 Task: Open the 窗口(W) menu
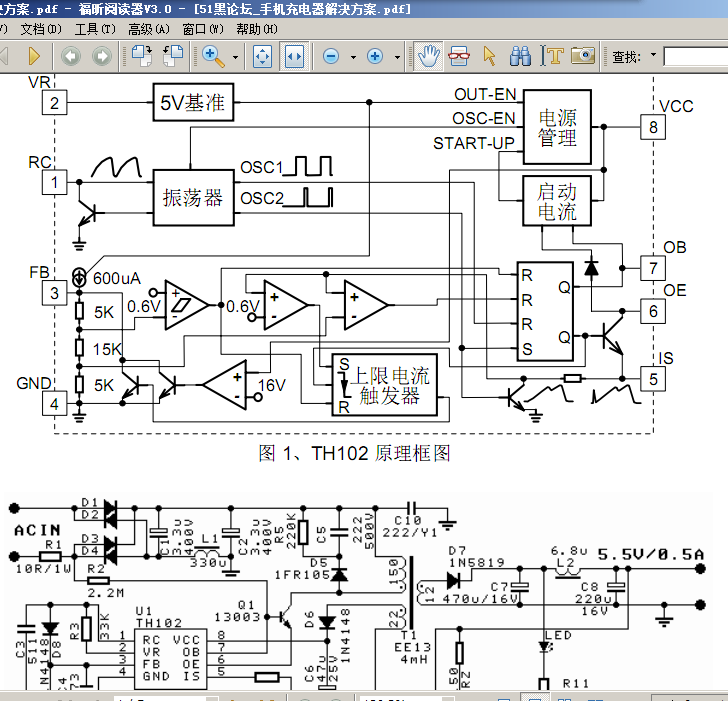(203, 29)
